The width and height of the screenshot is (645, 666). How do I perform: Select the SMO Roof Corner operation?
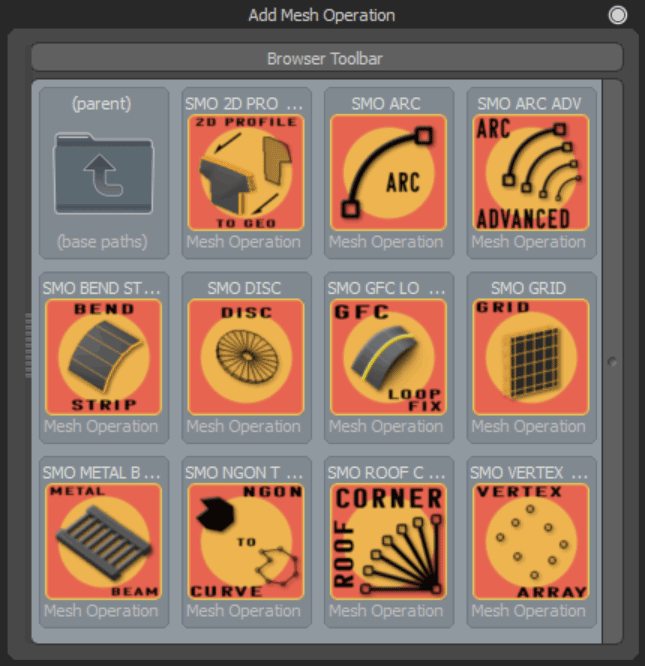pyautogui.click(x=389, y=542)
